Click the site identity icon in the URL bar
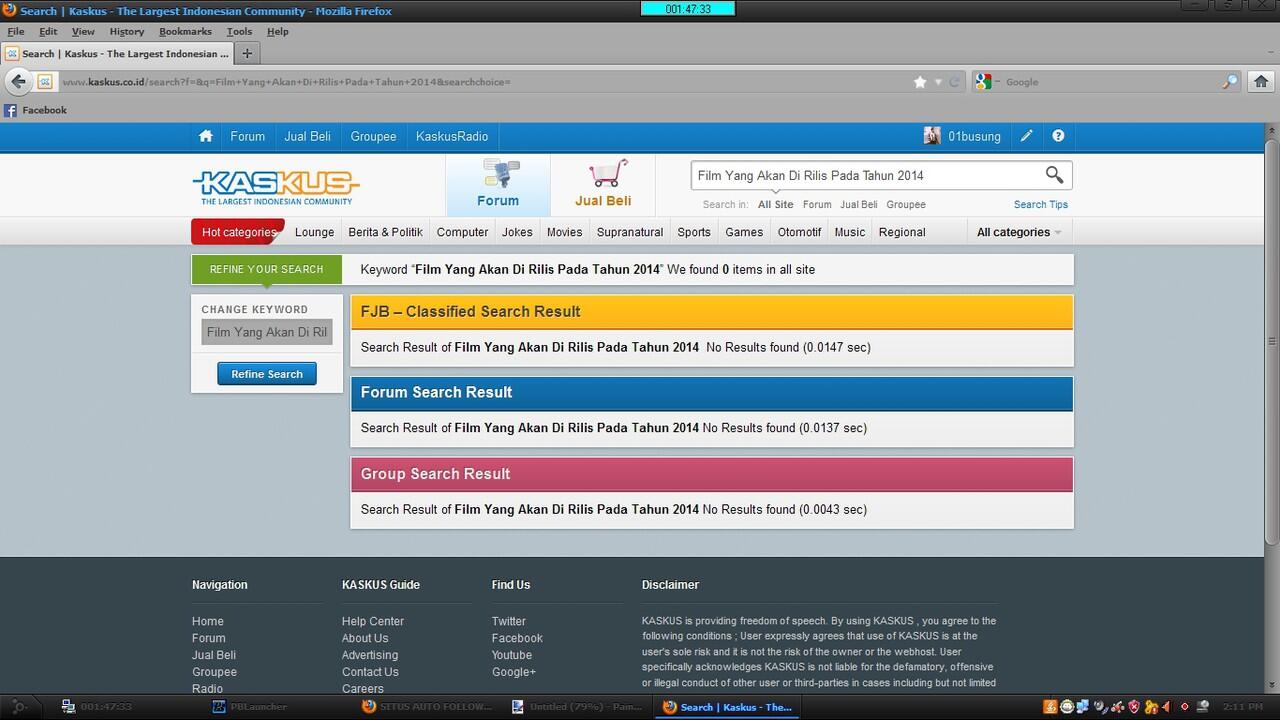 (x=46, y=82)
